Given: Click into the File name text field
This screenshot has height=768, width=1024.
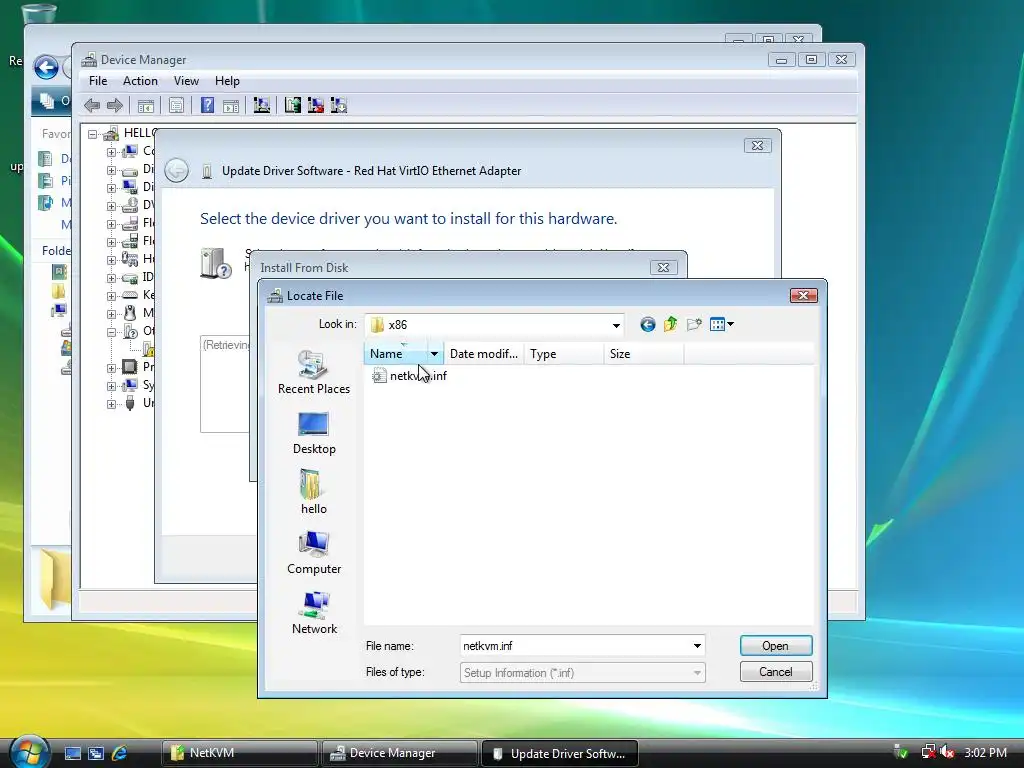Looking at the screenshot, I should tap(575, 646).
